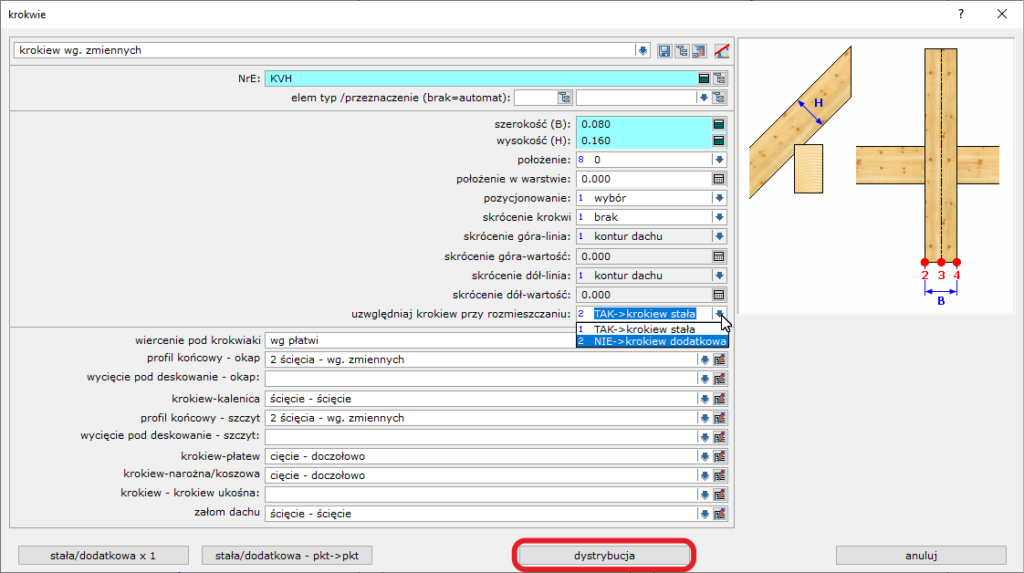Open the calculator for wysokość (H)
This screenshot has height=573, width=1024.
pos(718,141)
